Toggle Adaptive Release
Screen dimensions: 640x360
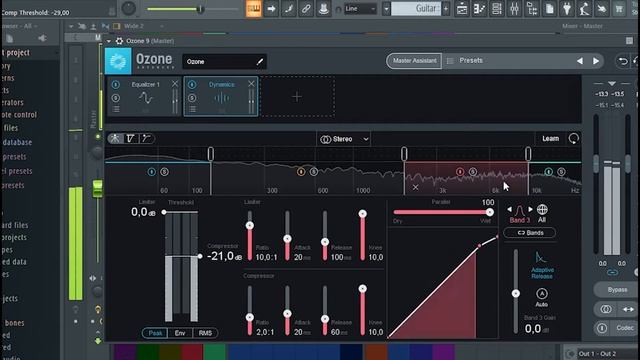542,265
